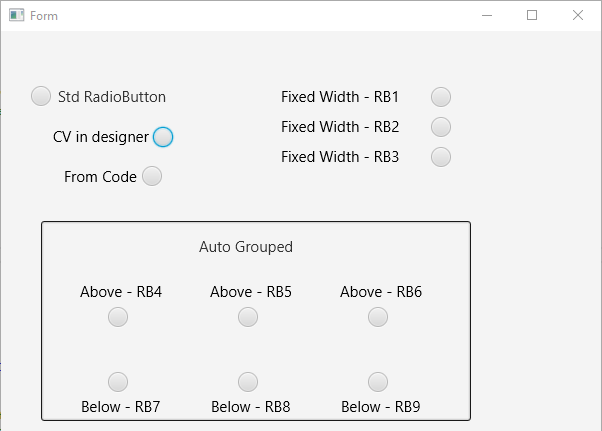Click the Below - RB8 text label
The width and height of the screenshot is (602, 431).
(251, 406)
